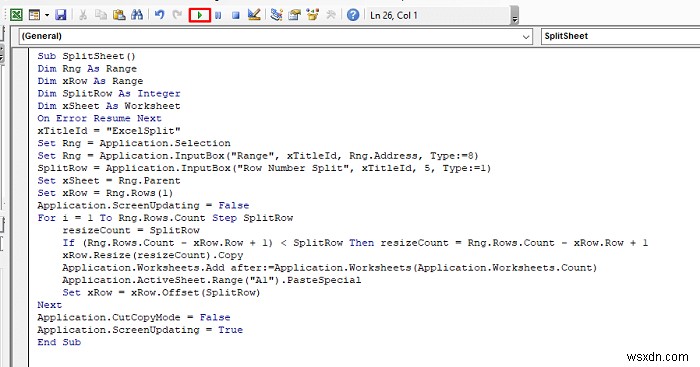Click the Sub SplitSheet() code line
Image resolution: width=700 pixels, height=367 pixels.
[x=86, y=56]
